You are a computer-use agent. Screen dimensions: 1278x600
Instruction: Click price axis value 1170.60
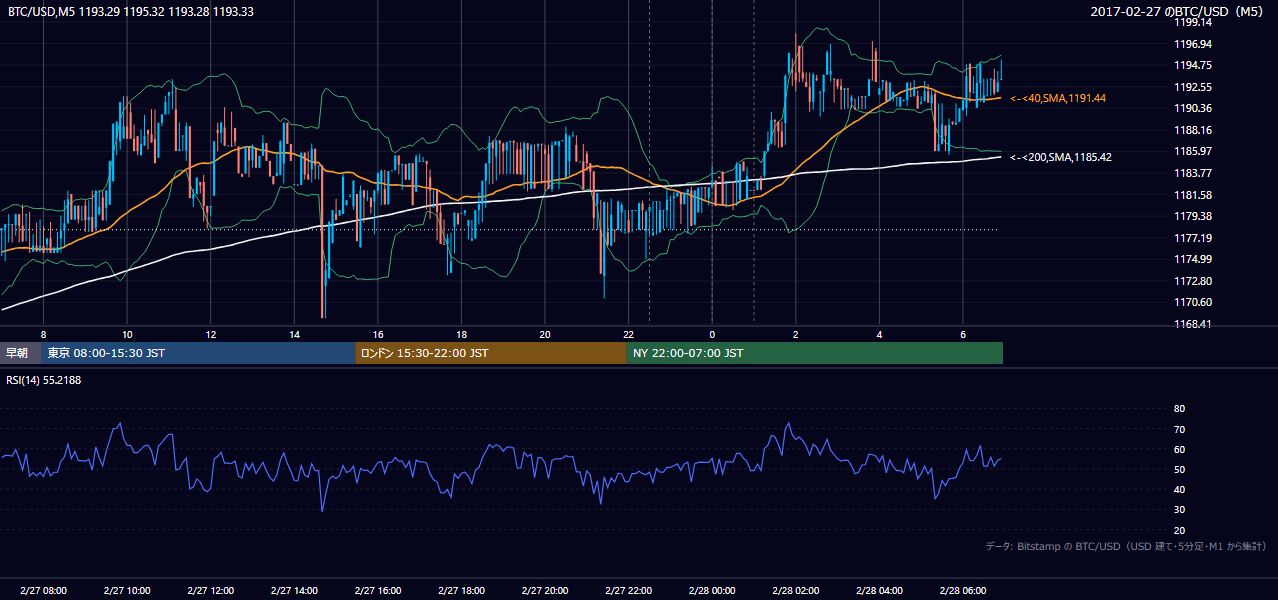coord(1192,302)
